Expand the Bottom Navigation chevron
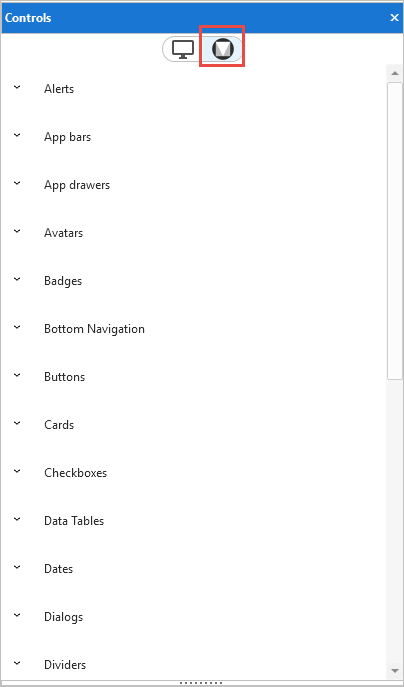404x687 pixels. click(x=17, y=327)
